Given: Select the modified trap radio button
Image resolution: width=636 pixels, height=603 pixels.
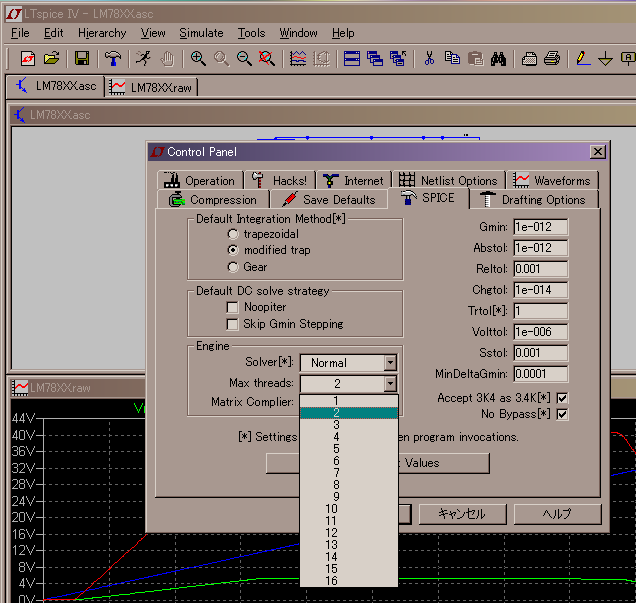Looking at the screenshot, I should tap(233, 250).
